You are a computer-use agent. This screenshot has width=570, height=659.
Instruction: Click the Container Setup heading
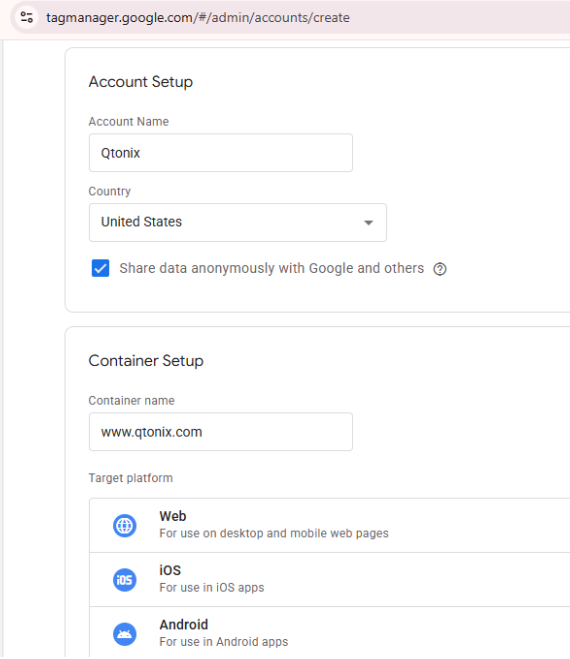coord(146,361)
